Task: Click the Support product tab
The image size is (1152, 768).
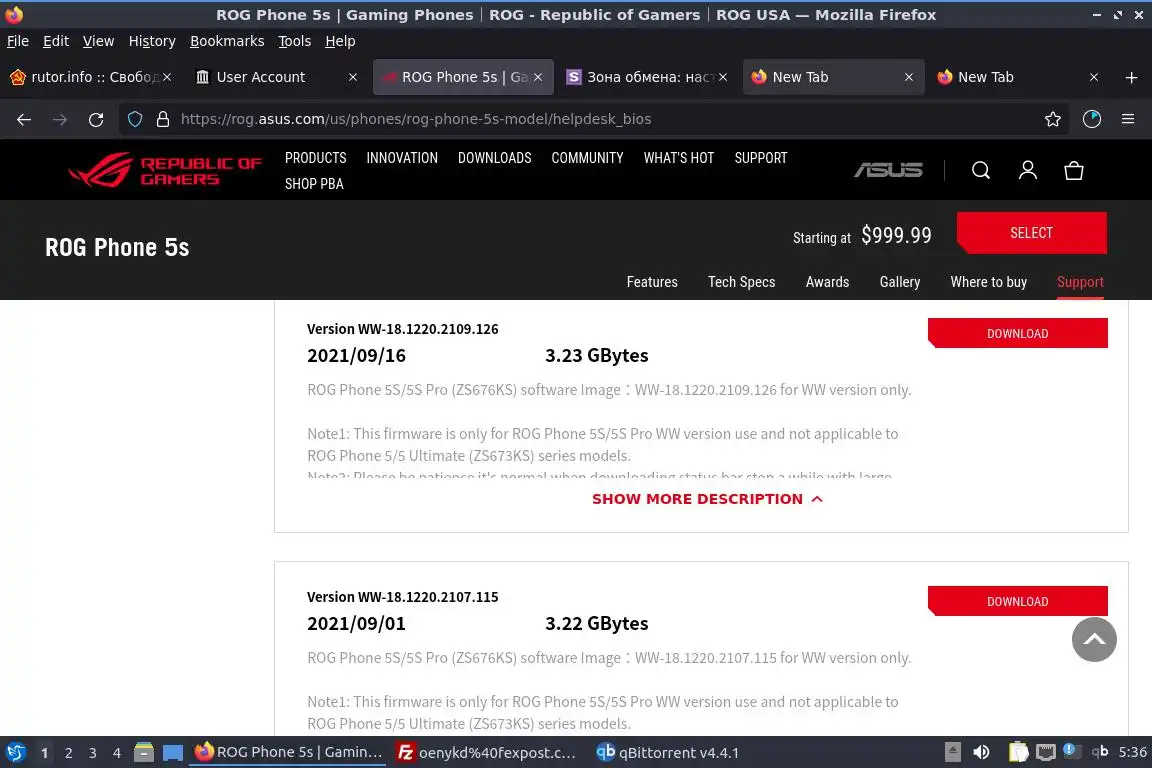Action: (x=1080, y=282)
